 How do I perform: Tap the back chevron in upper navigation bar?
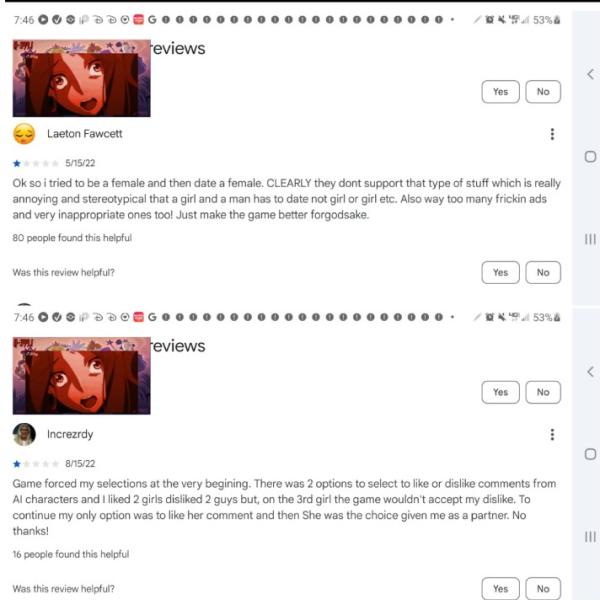590,74
